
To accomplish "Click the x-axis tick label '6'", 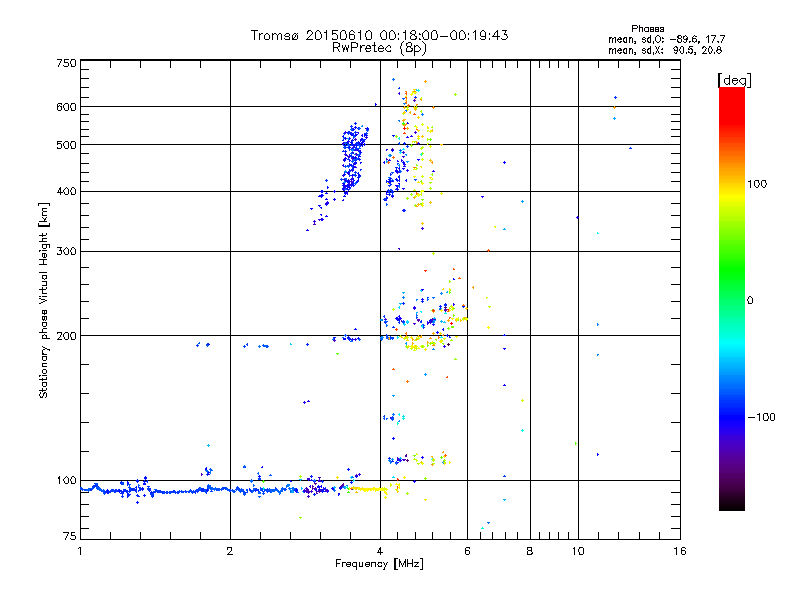I will (x=467, y=551).
